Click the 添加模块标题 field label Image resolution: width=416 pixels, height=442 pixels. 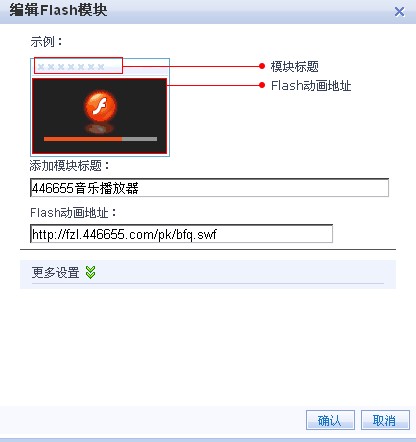(69, 165)
